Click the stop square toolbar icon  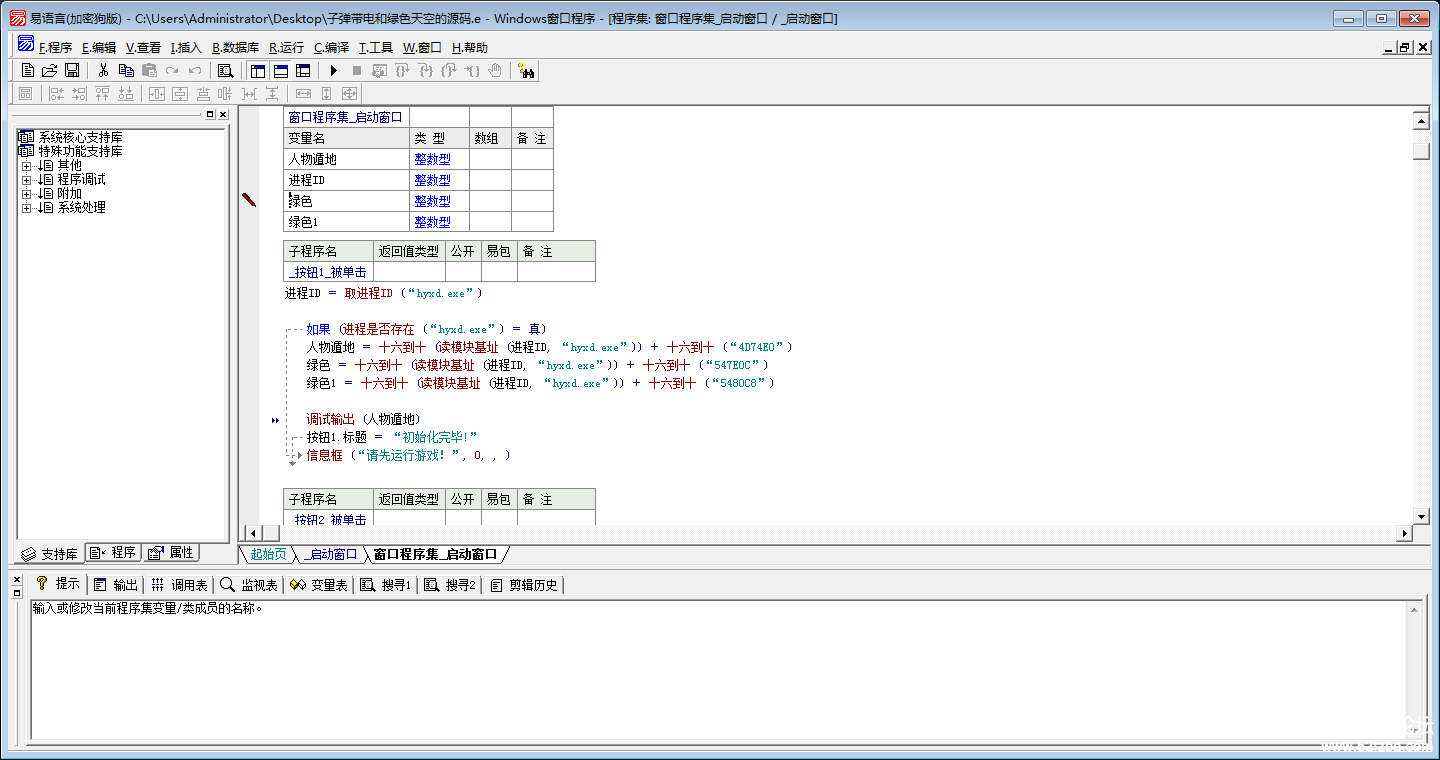tap(357, 70)
